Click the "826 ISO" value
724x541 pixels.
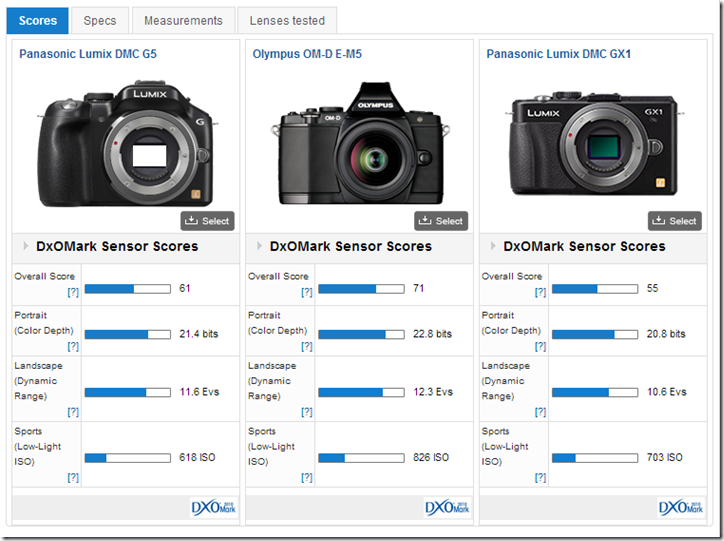[431, 457]
